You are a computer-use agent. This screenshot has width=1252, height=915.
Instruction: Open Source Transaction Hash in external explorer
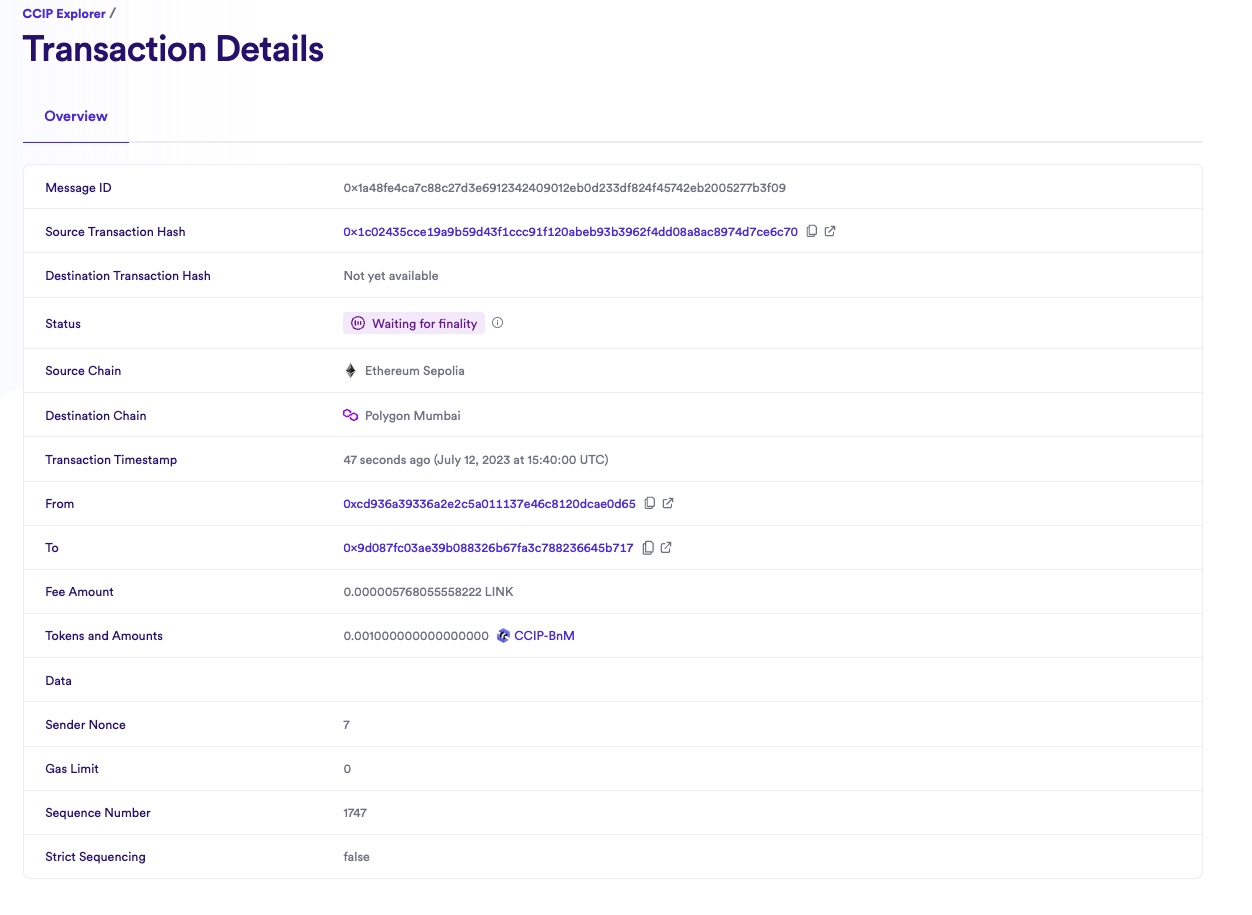830,231
